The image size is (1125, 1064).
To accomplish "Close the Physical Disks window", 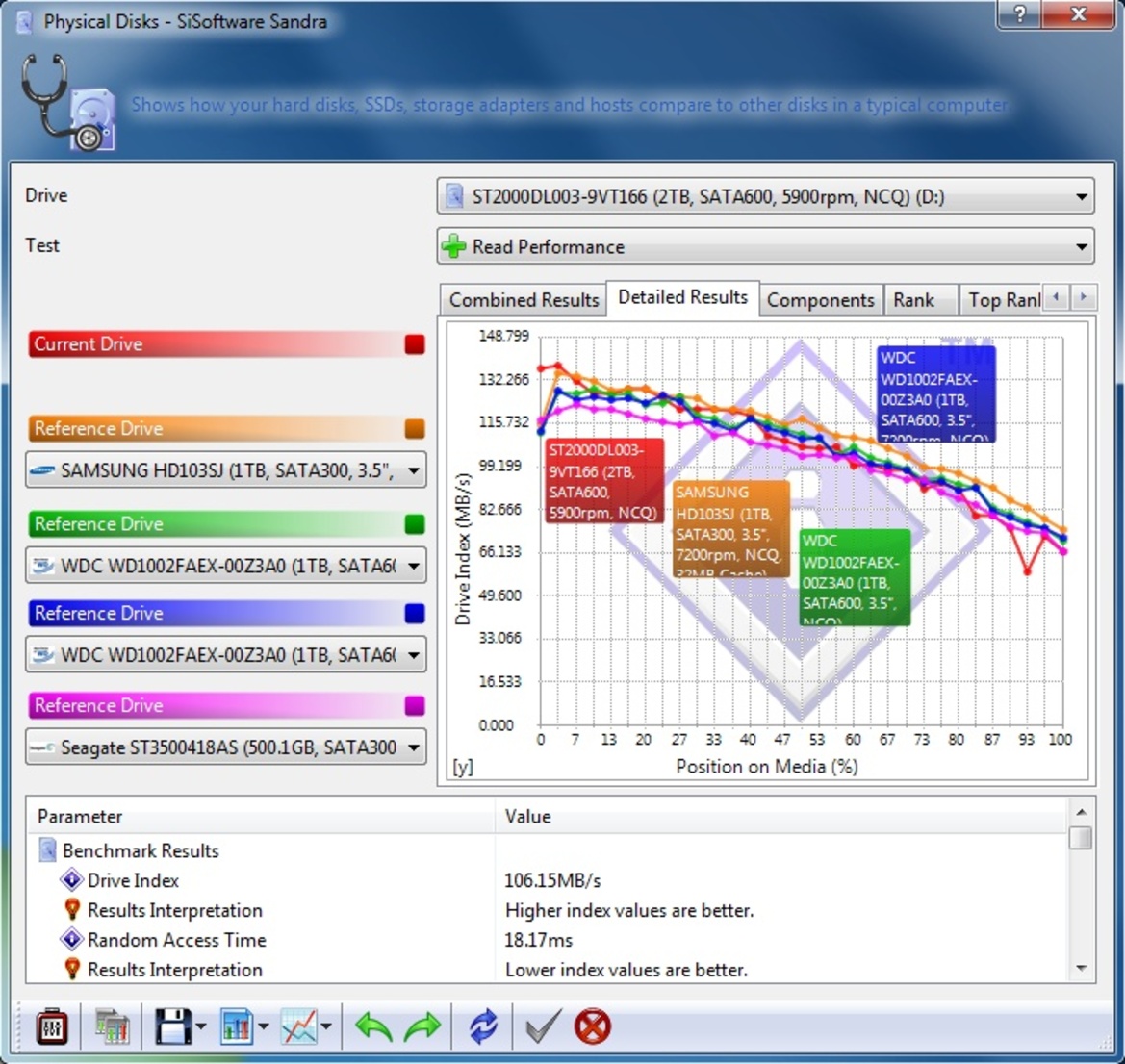I will [x=1079, y=13].
